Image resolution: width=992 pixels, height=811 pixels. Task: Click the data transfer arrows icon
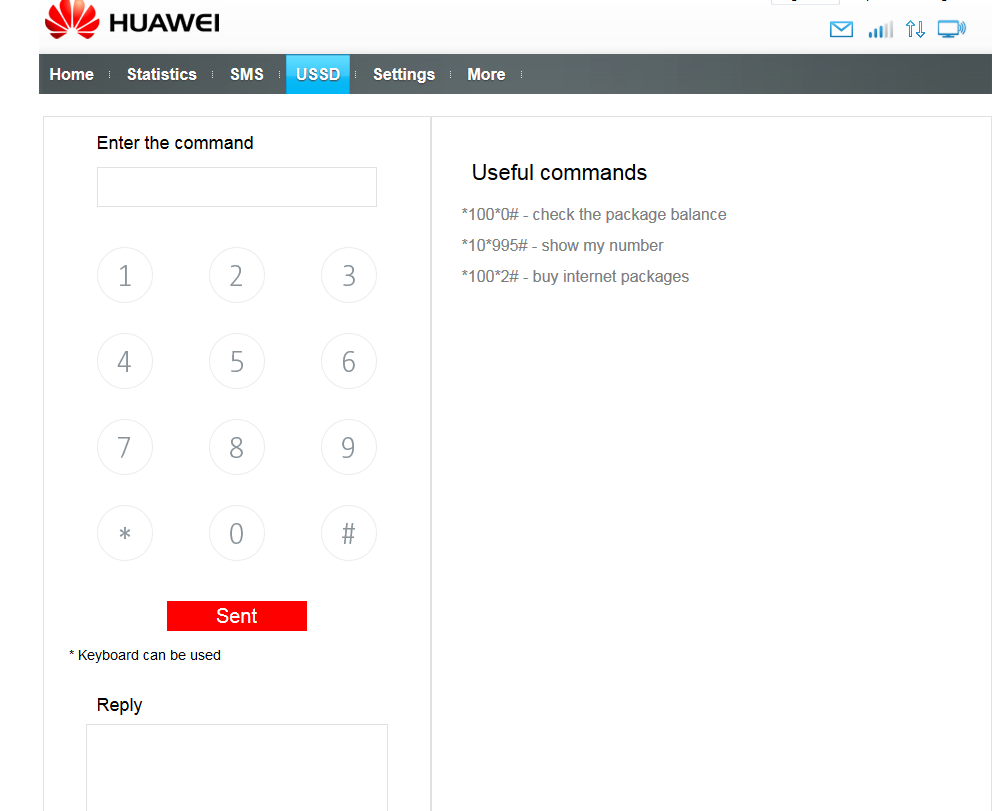tap(915, 29)
